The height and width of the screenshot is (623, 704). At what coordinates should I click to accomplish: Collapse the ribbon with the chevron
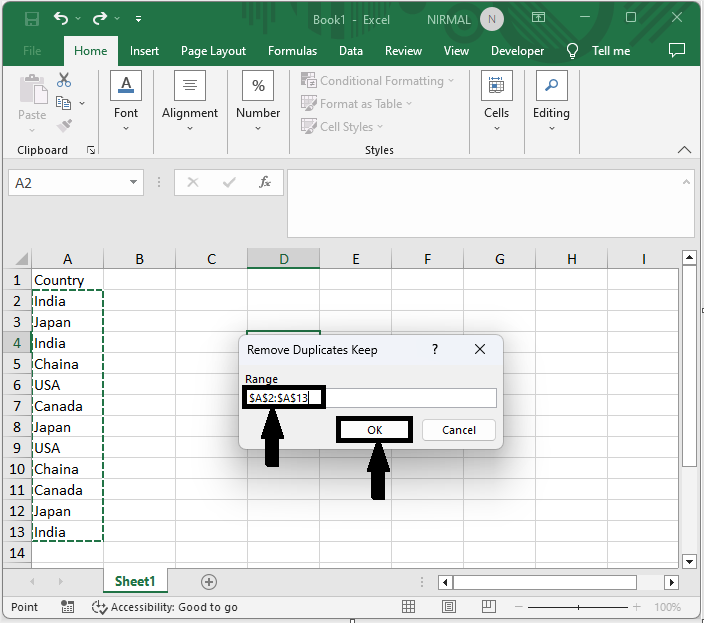(x=684, y=149)
